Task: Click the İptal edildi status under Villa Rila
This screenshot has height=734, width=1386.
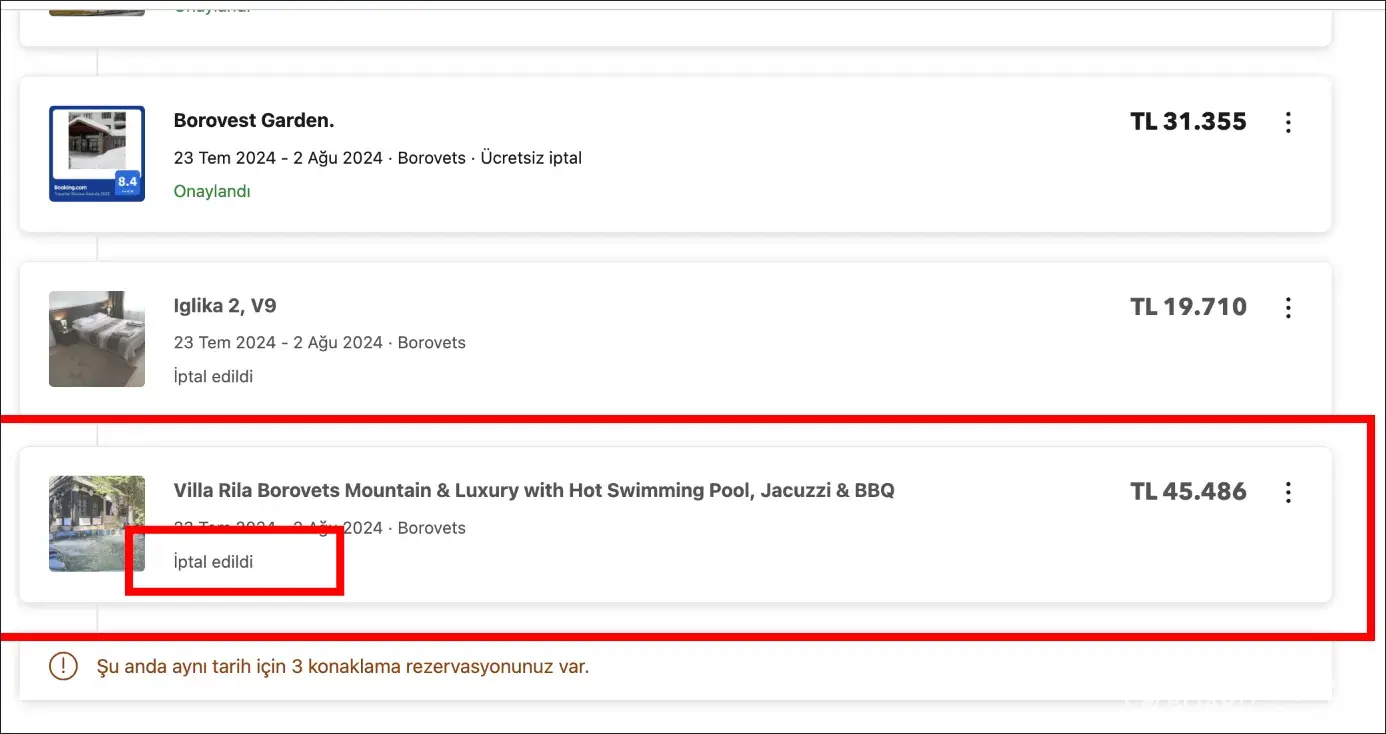Action: [213, 562]
